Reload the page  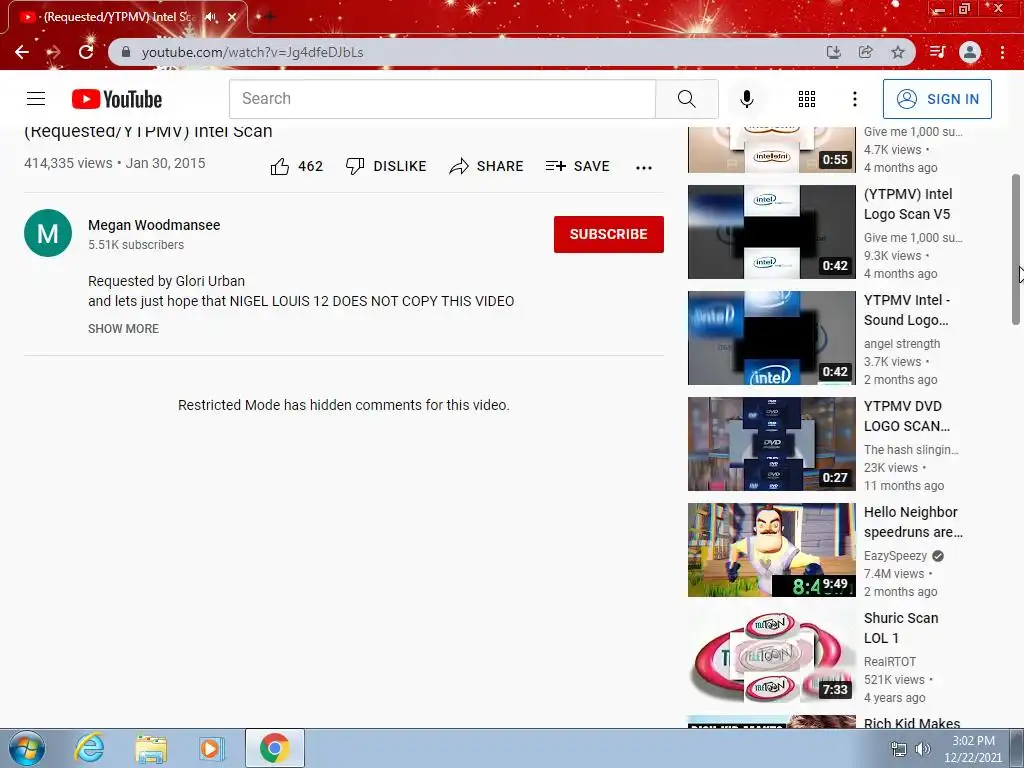coord(86,52)
